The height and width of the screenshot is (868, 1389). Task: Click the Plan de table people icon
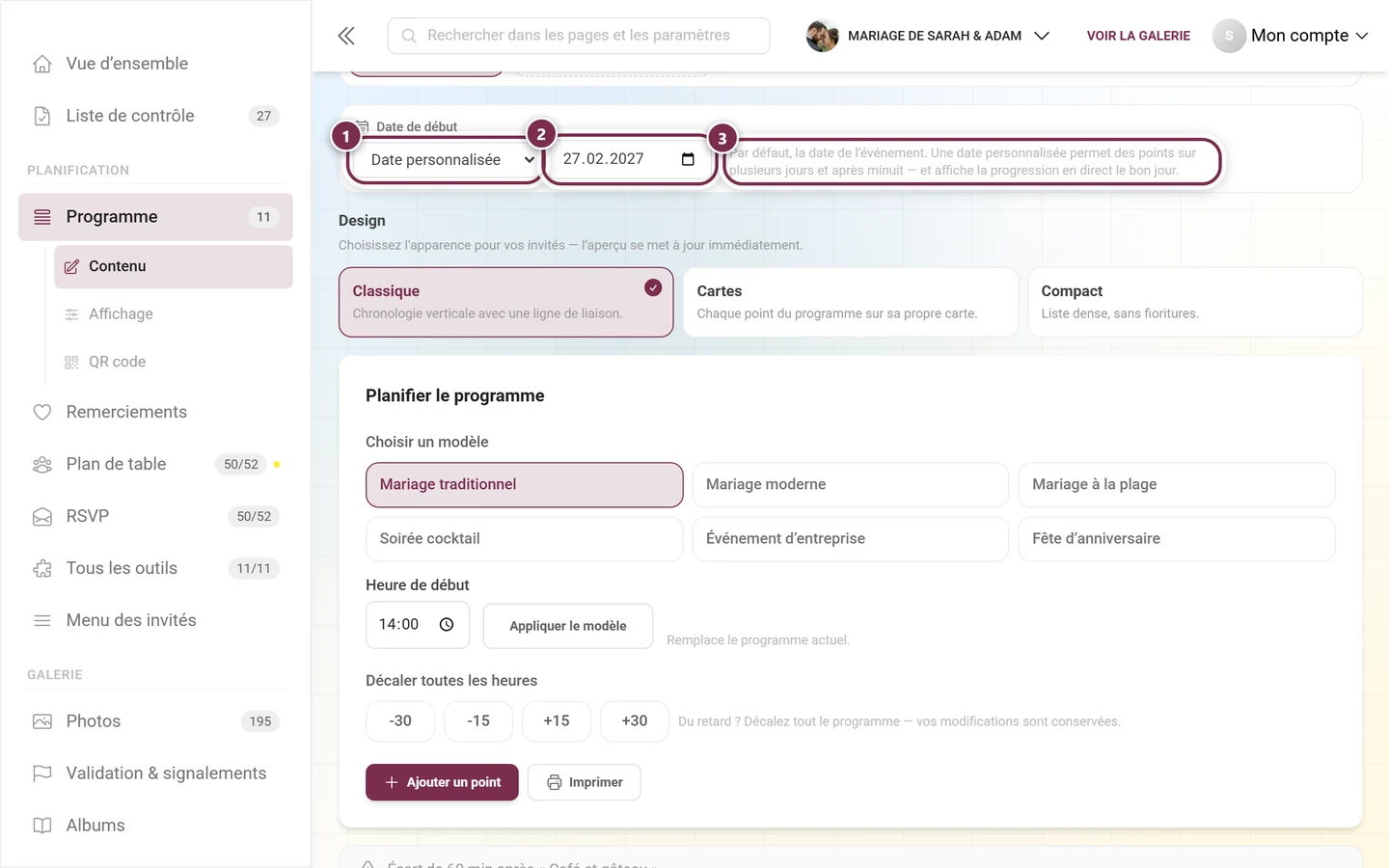[42, 464]
